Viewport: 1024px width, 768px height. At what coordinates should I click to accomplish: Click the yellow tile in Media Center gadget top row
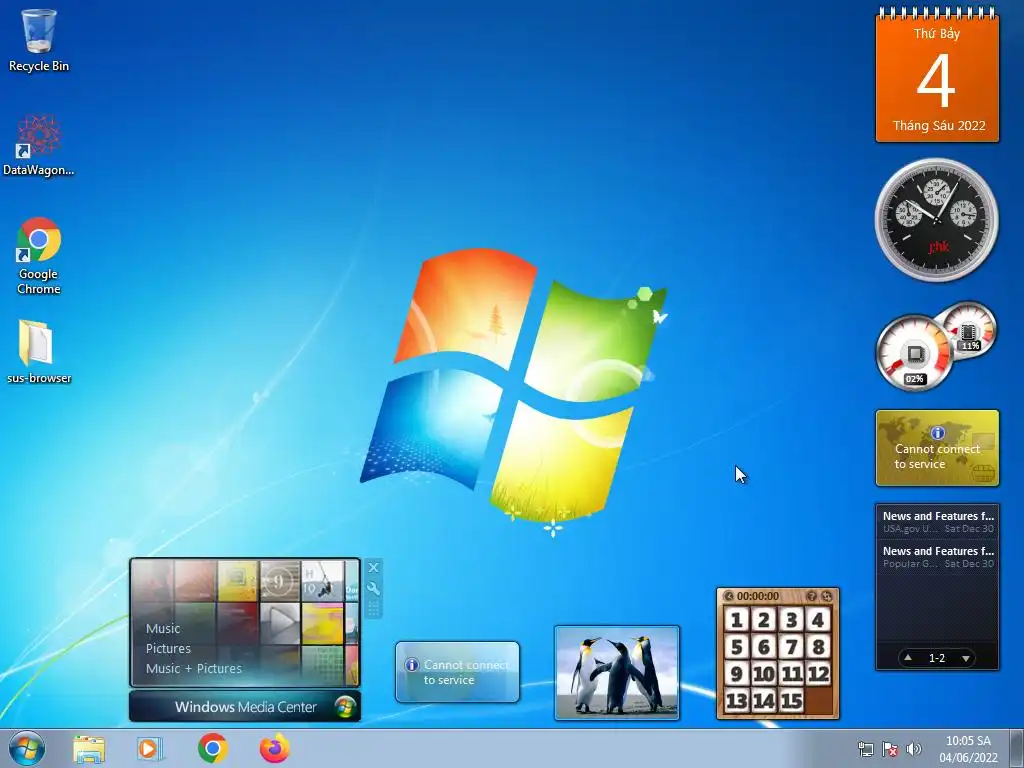point(238,580)
